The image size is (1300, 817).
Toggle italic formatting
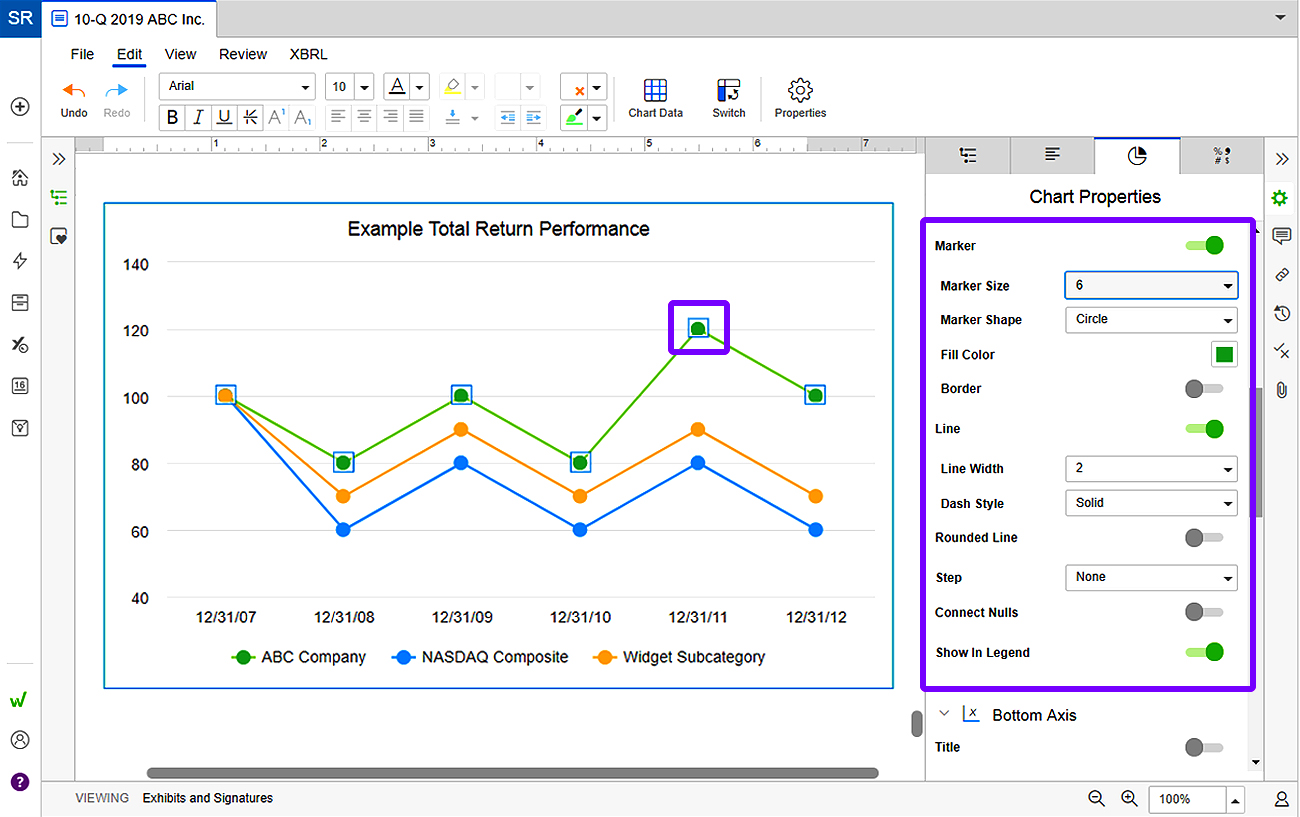(198, 118)
